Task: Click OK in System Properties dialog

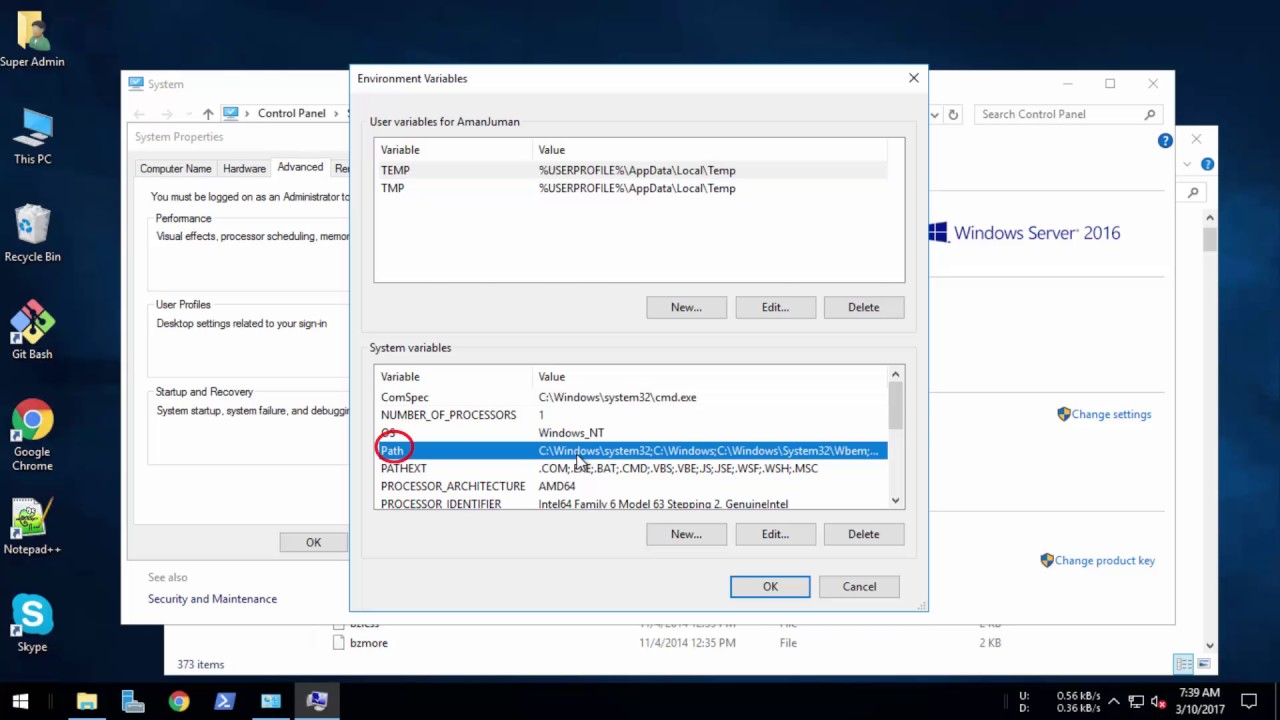Action: (x=313, y=542)
